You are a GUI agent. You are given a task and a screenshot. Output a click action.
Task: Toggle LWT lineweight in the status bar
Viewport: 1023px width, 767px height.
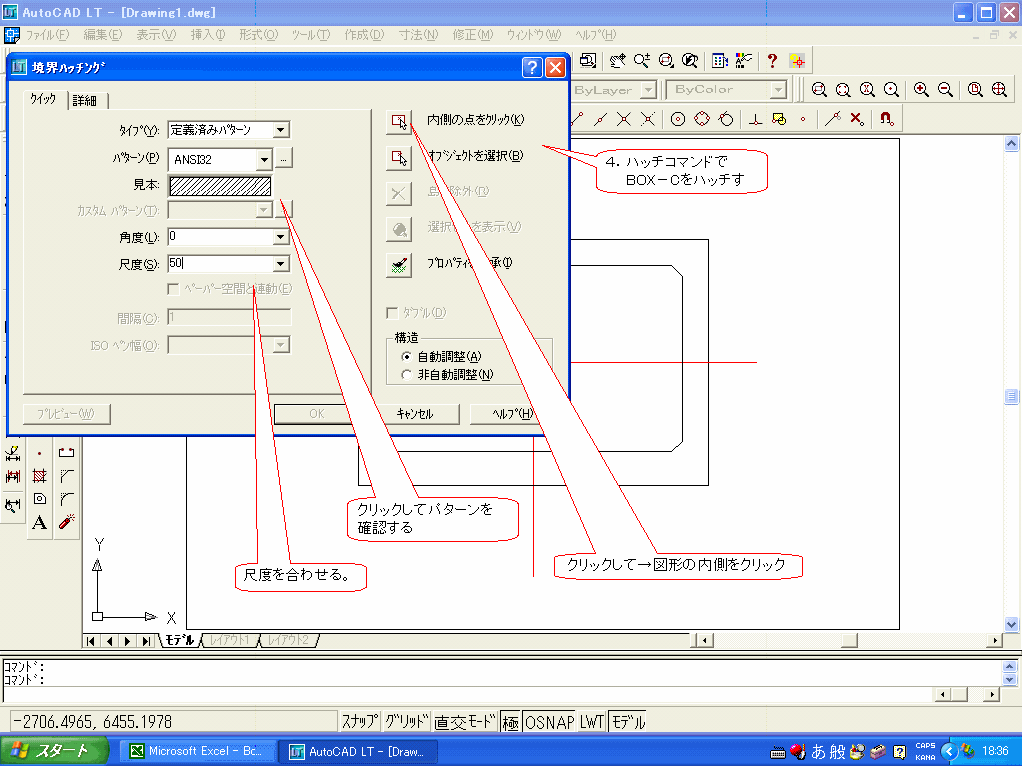coord(592,722)
